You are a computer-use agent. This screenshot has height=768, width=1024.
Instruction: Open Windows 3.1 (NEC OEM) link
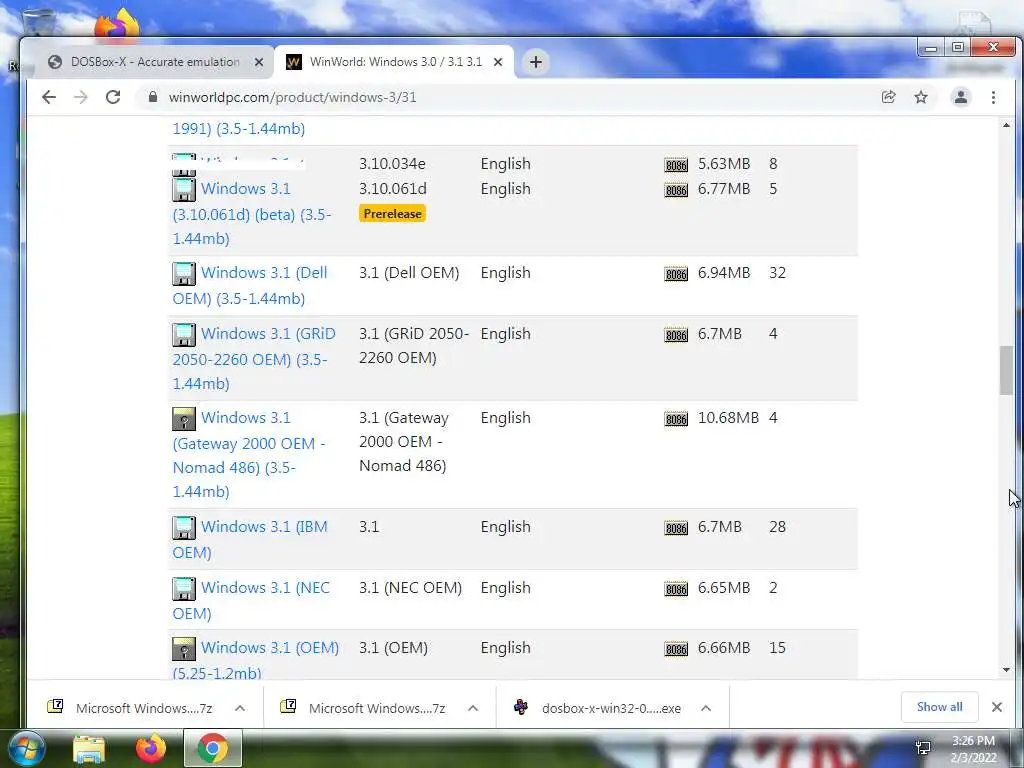(251, 600)
